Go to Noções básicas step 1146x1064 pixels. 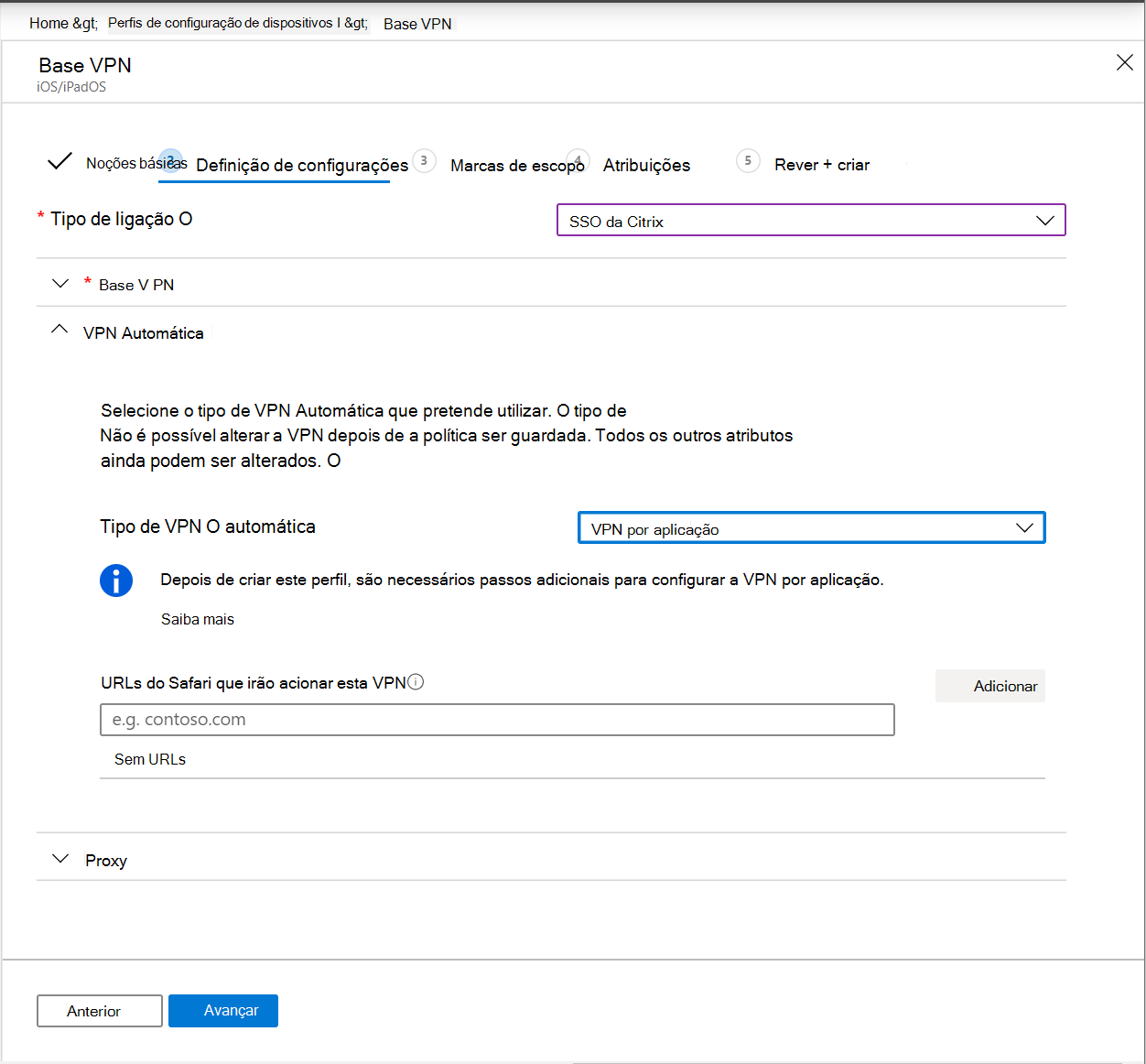click(x=135, y=163)
